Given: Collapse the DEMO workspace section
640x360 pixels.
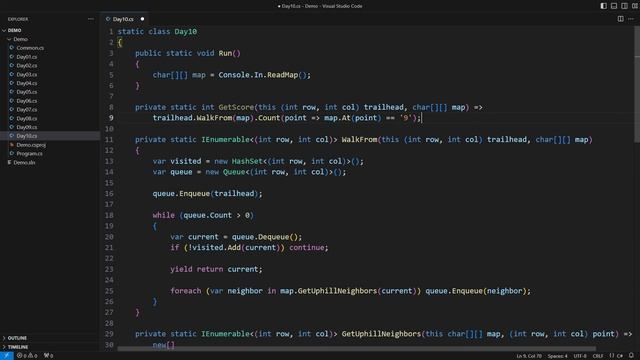Looking at the screenshot, I should click(x=49, y=30).
